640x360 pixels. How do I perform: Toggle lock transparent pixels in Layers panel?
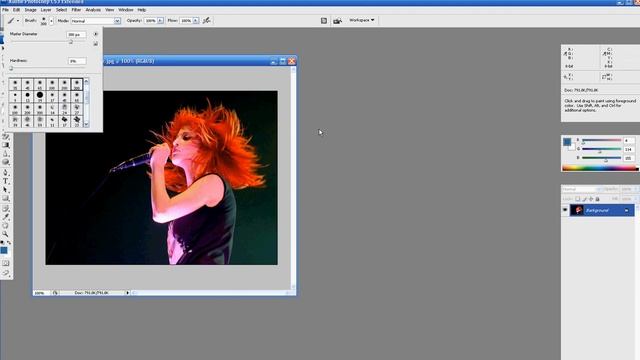(x=578, y=199)
